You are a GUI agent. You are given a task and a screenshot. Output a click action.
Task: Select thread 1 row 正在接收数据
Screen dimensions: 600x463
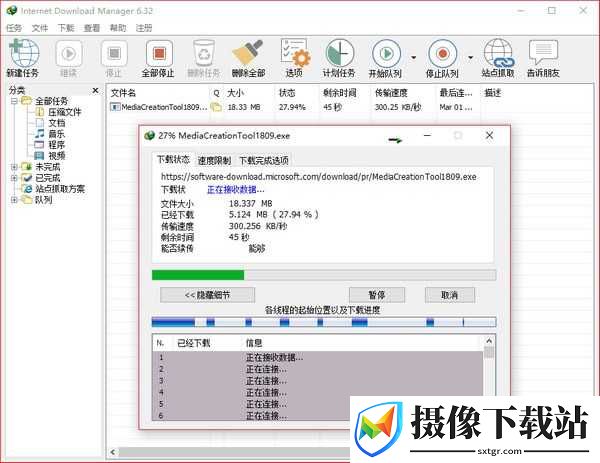318,358
